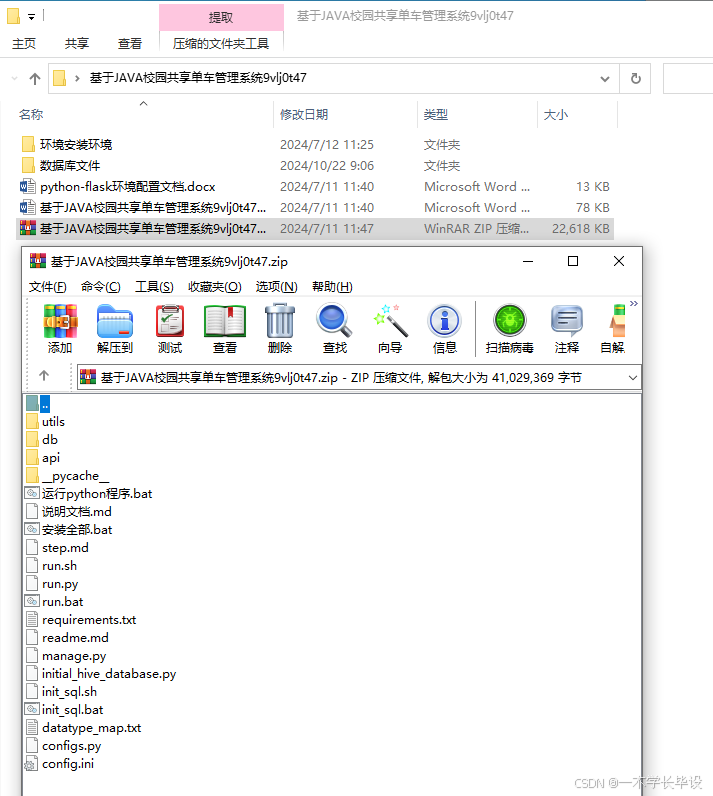Select the db folder in archive

[x=42, y=440]
